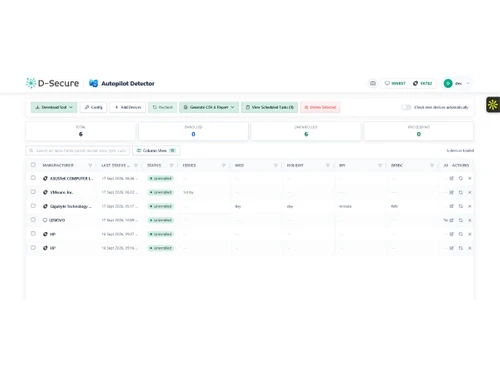Image resolution: width=500 pixels, height=375 pixels.
Task: Click the manufacturer icon beside ASUSTeK COMPUTER
Action: [45, 178]
